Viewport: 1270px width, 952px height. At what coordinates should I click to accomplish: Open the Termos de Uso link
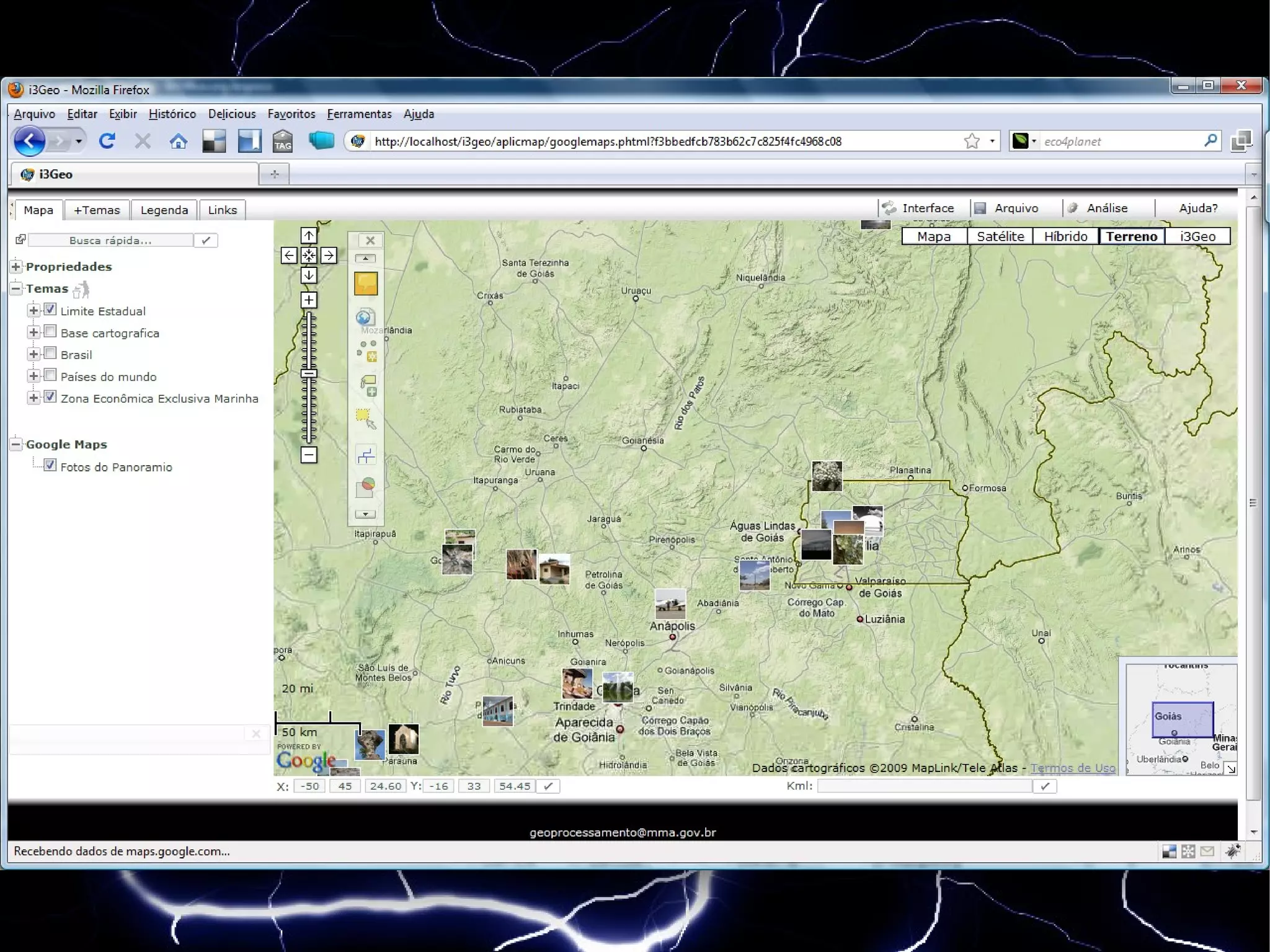1072,768
